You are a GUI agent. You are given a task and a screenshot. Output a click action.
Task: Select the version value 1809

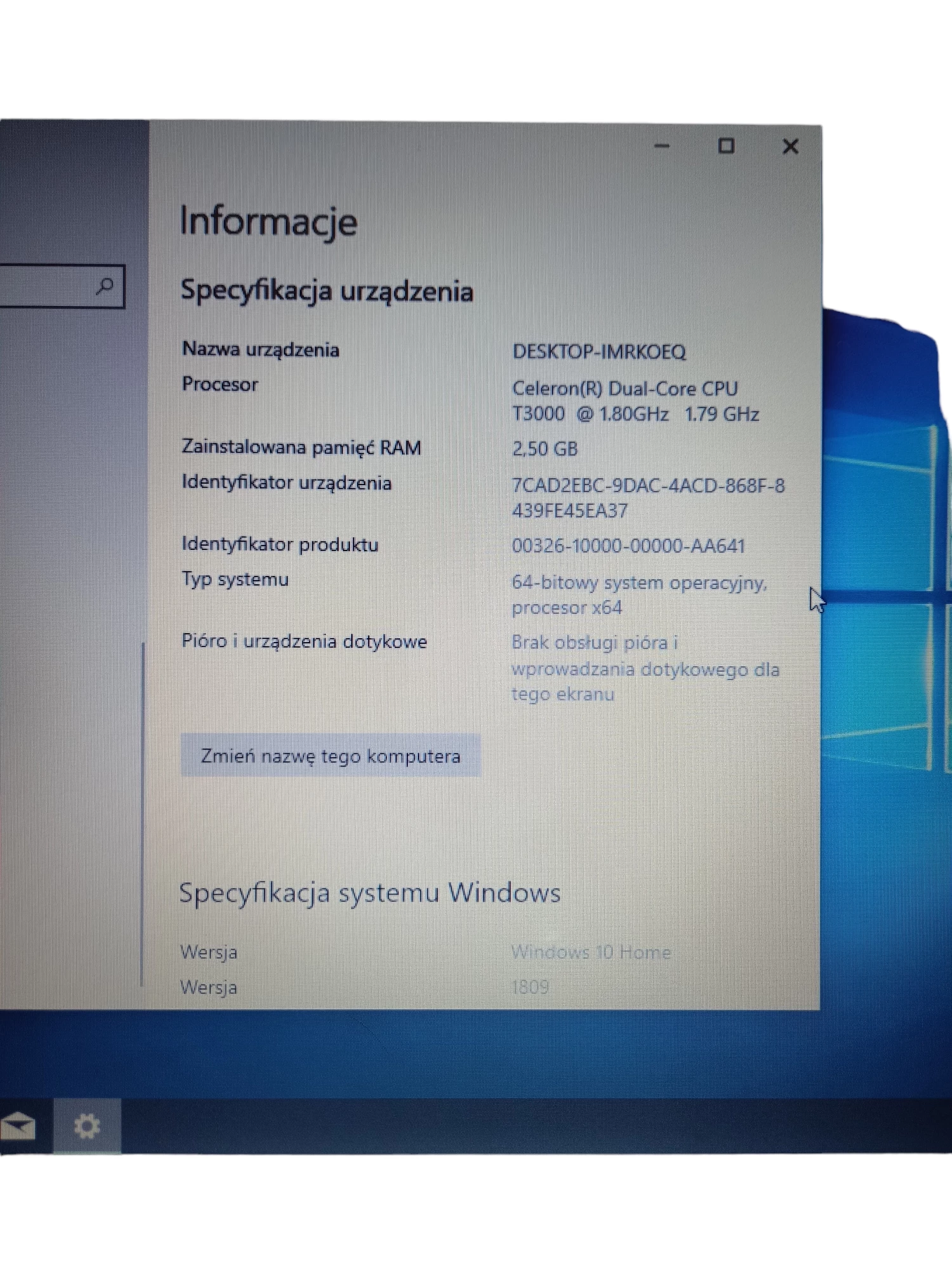point(530,987)
